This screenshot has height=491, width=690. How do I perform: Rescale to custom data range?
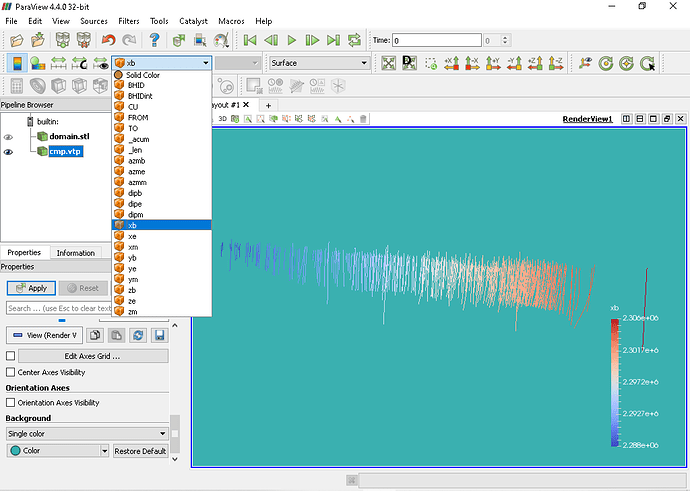pyautogui.click(x=80, y=63)
